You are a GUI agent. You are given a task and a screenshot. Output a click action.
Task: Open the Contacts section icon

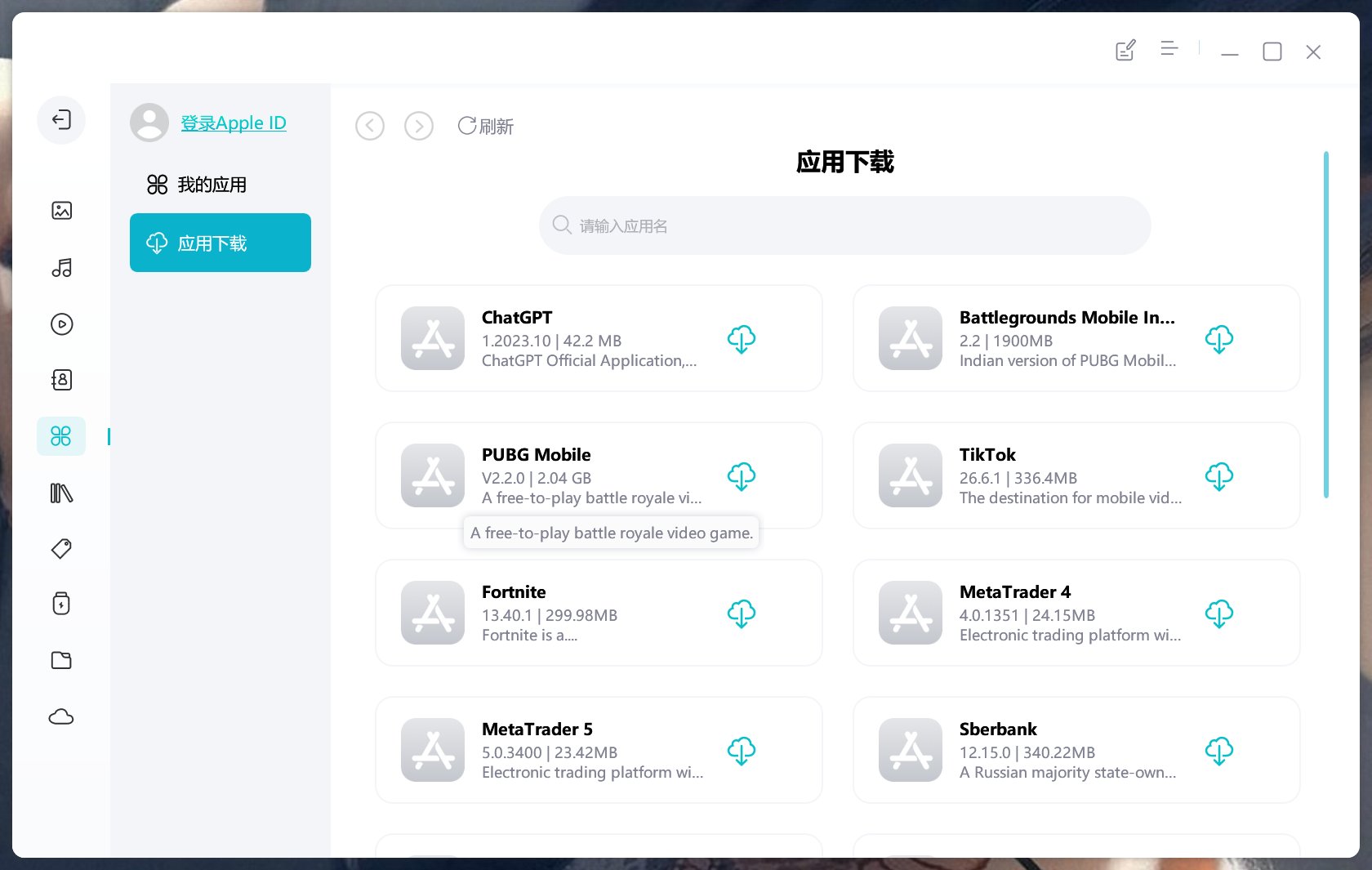[61, 380]
